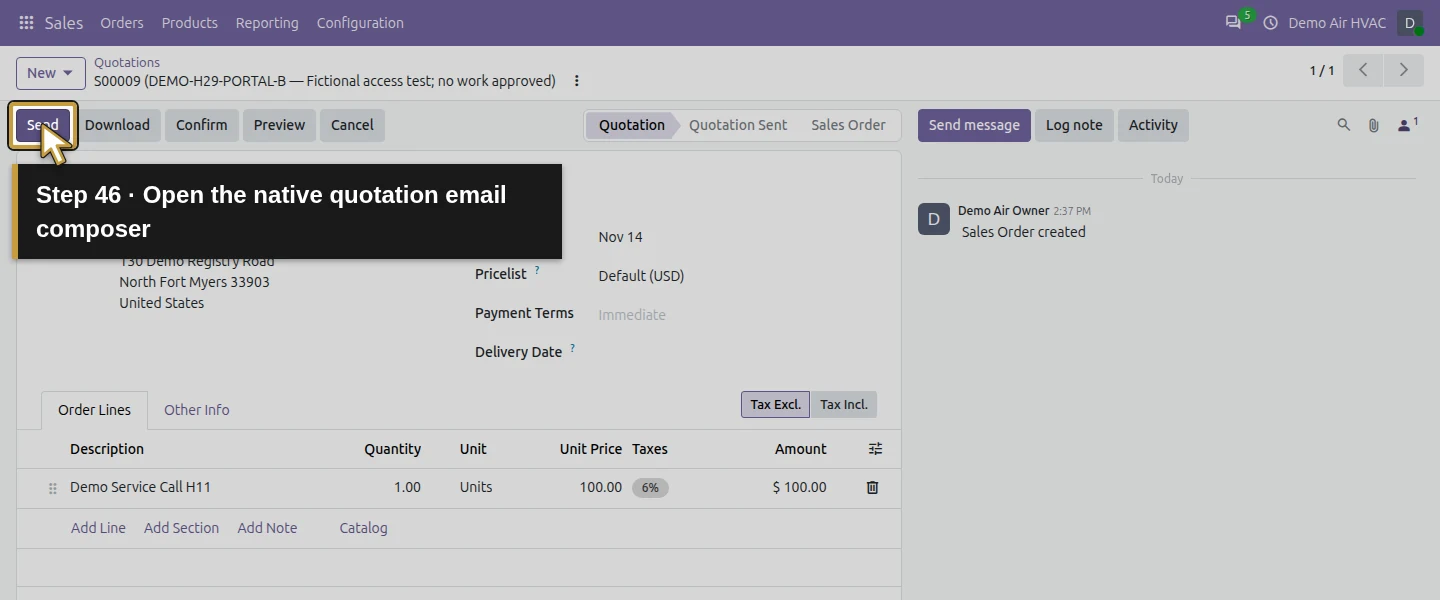Click Send message in chatter
Viewport: 1440px width, 600px height.
974,125
